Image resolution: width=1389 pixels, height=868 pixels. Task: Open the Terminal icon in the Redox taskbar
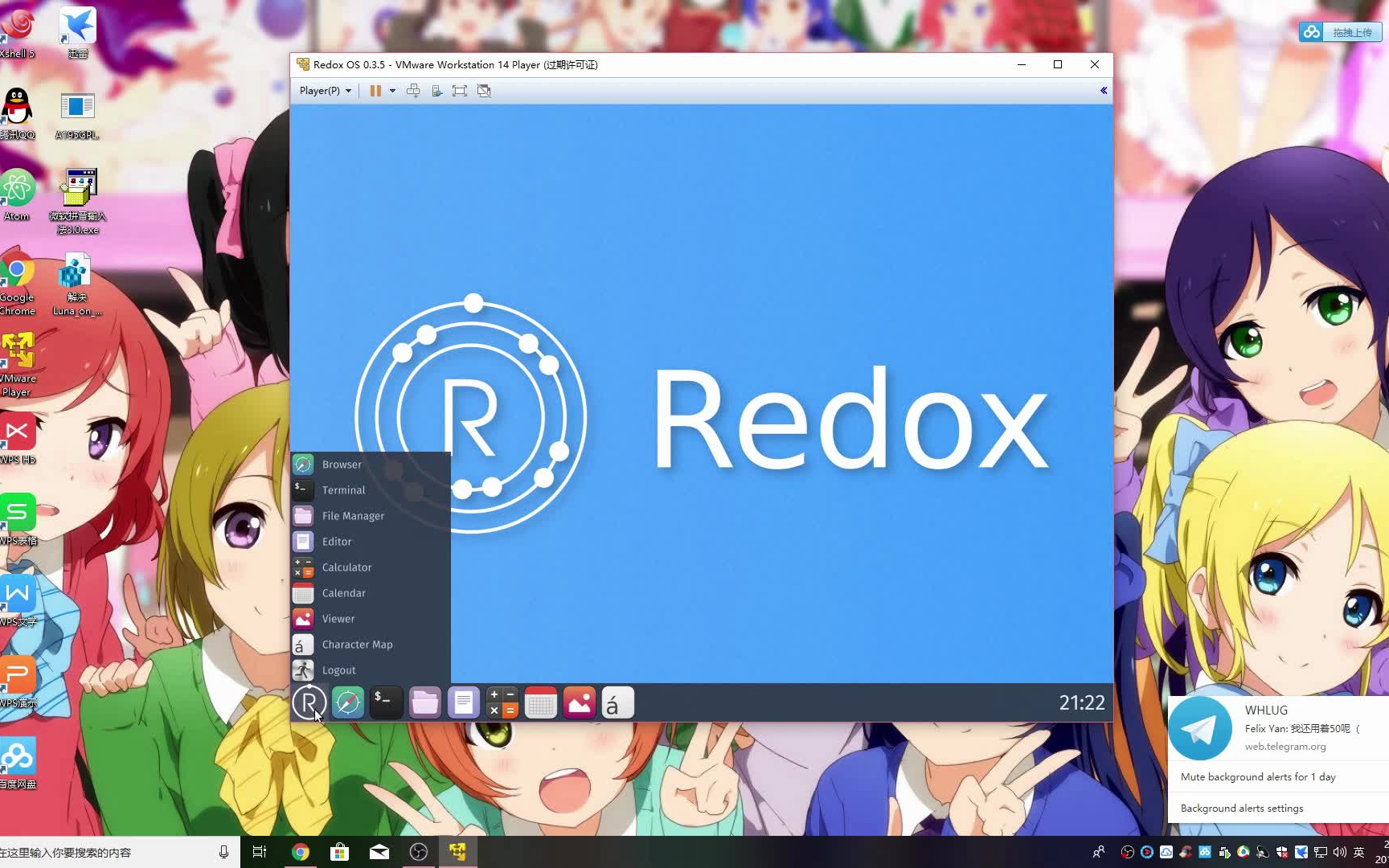pyautogui.click(x=386, y=702)
